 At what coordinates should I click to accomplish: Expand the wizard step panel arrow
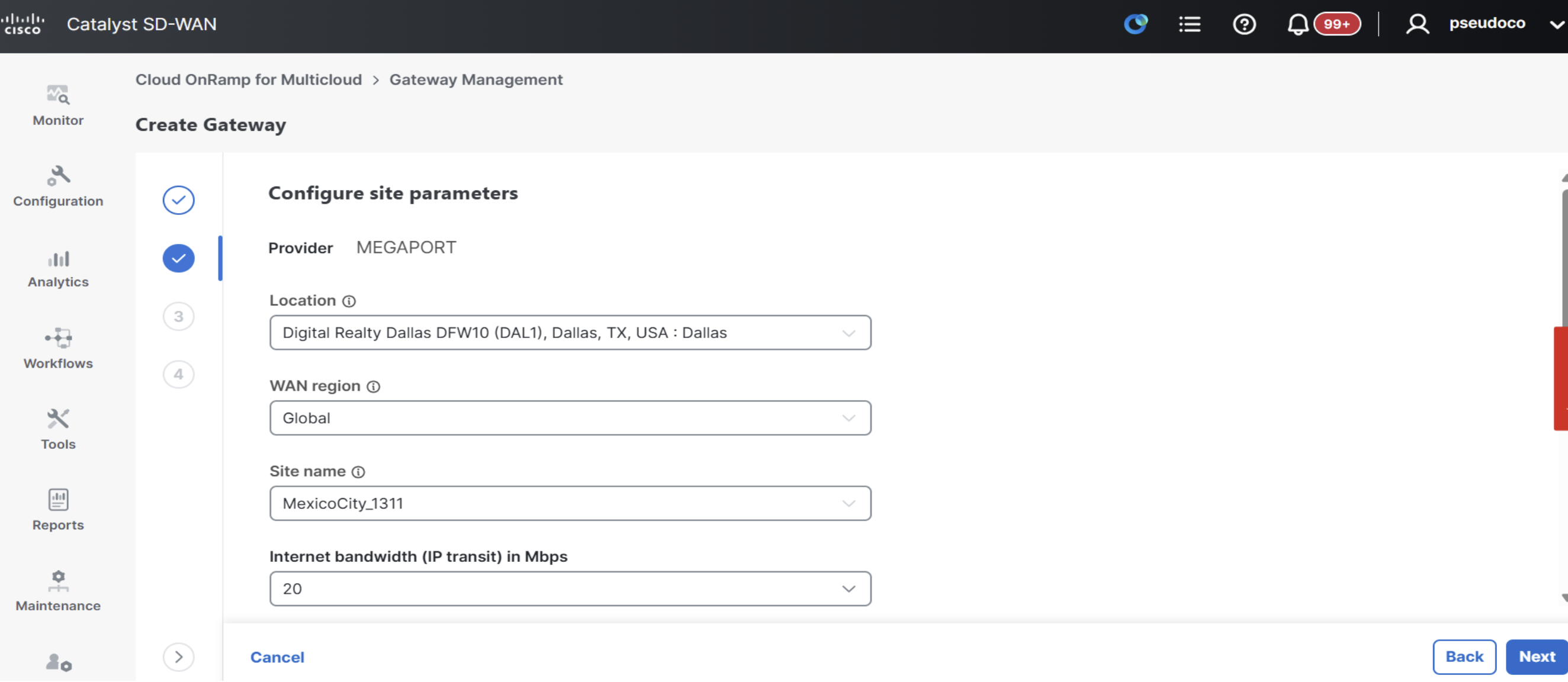pos(178,657)
